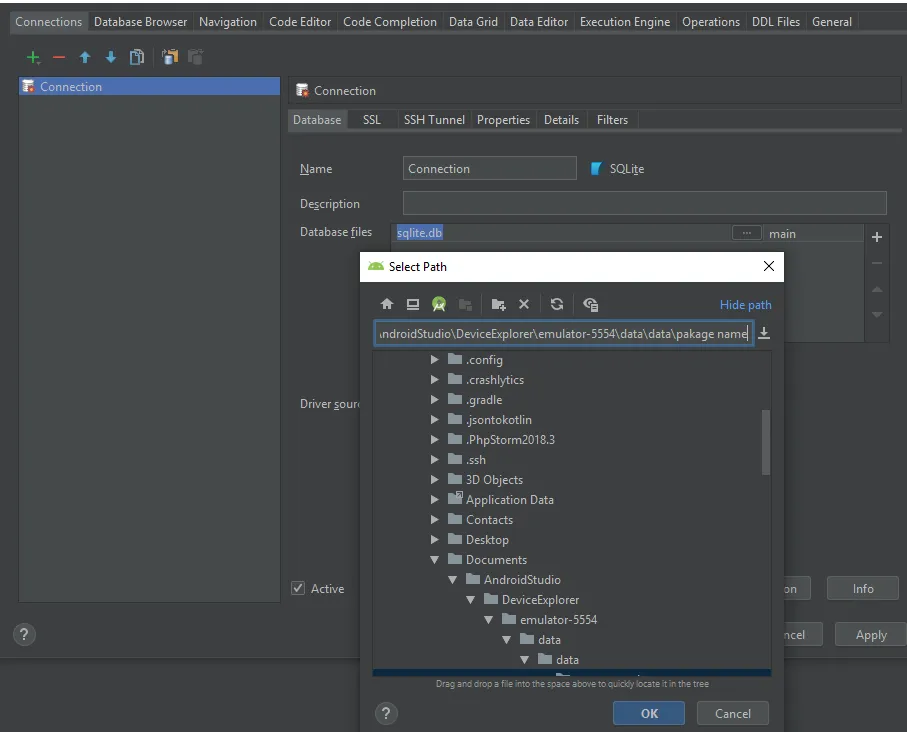Image resolution: width=907 pixels, height=732 pixels.
Task: Collapse the emulator-5554 folder node
Action: 488,620
